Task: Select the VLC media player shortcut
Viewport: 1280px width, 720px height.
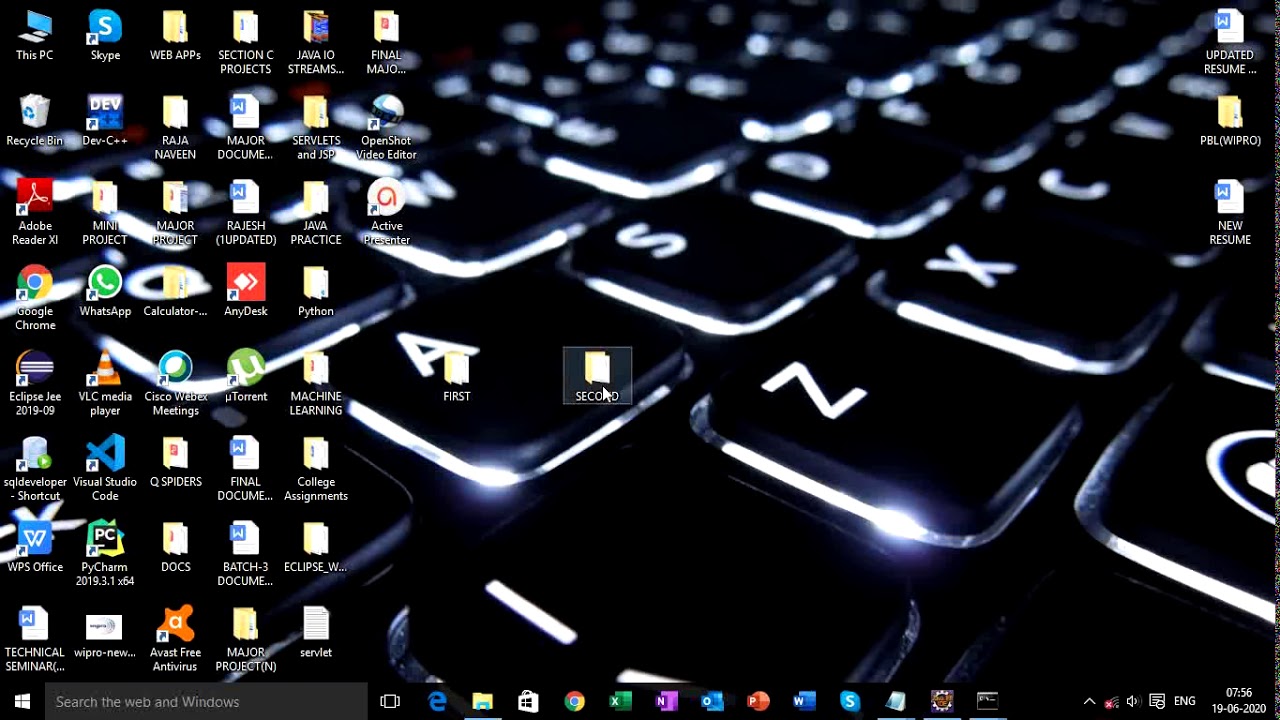Action: (x=105, y=383)
